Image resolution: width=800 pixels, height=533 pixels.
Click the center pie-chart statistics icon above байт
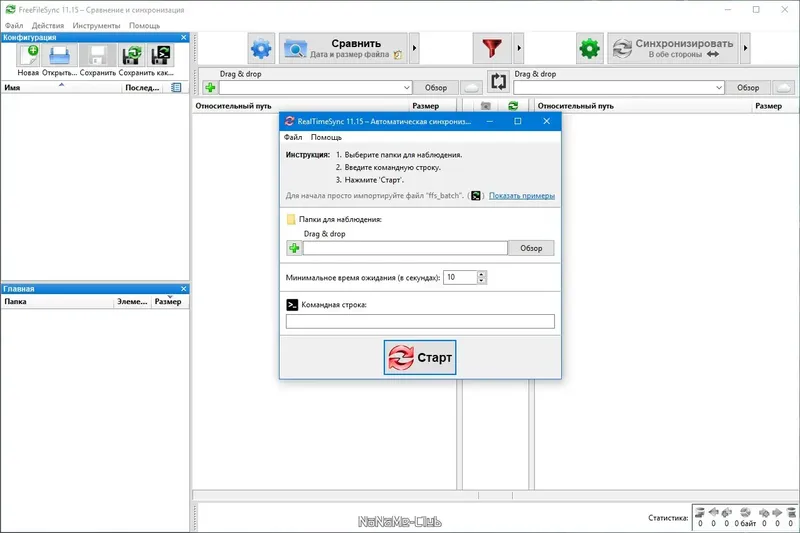(745, 512)
